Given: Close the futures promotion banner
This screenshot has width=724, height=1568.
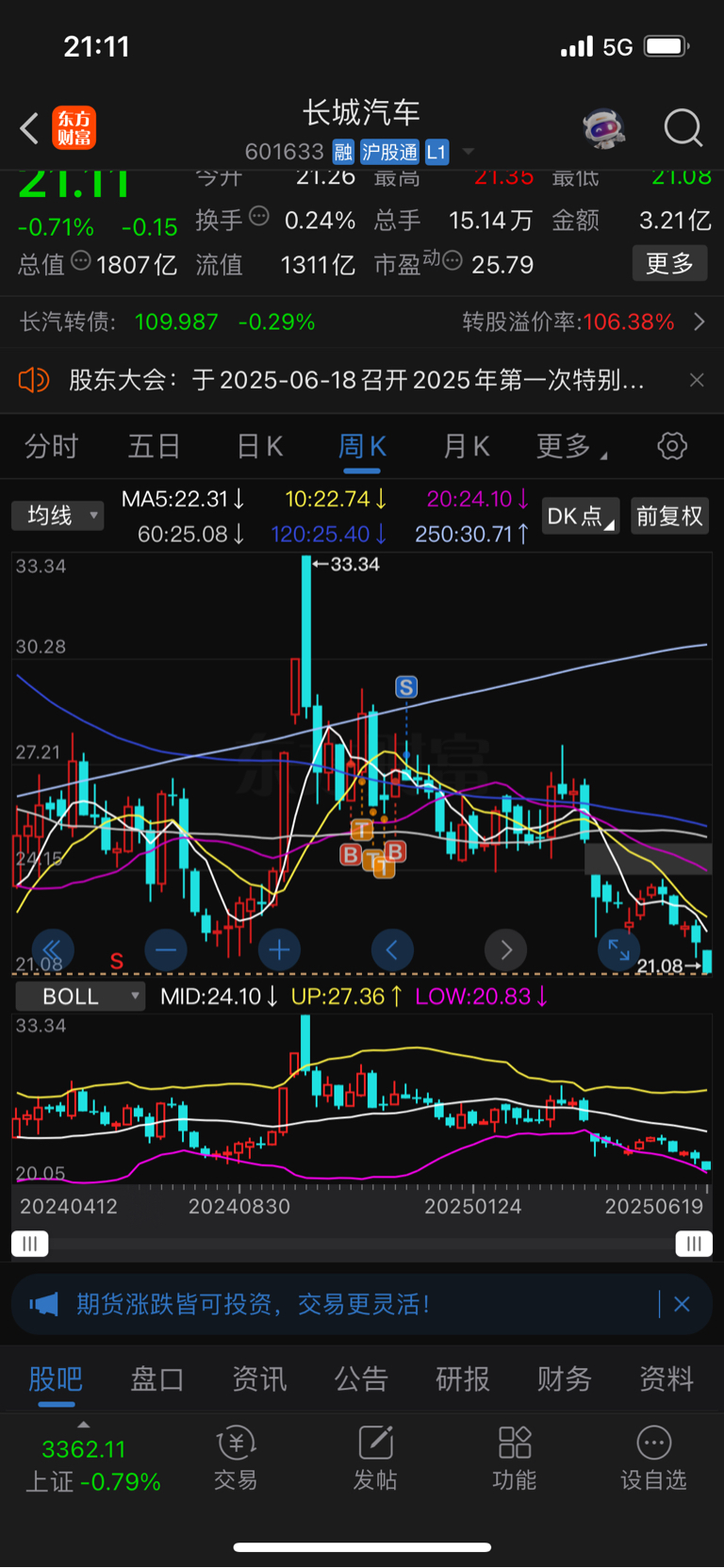Looking at the screenshot, I should coord(682,1304).
